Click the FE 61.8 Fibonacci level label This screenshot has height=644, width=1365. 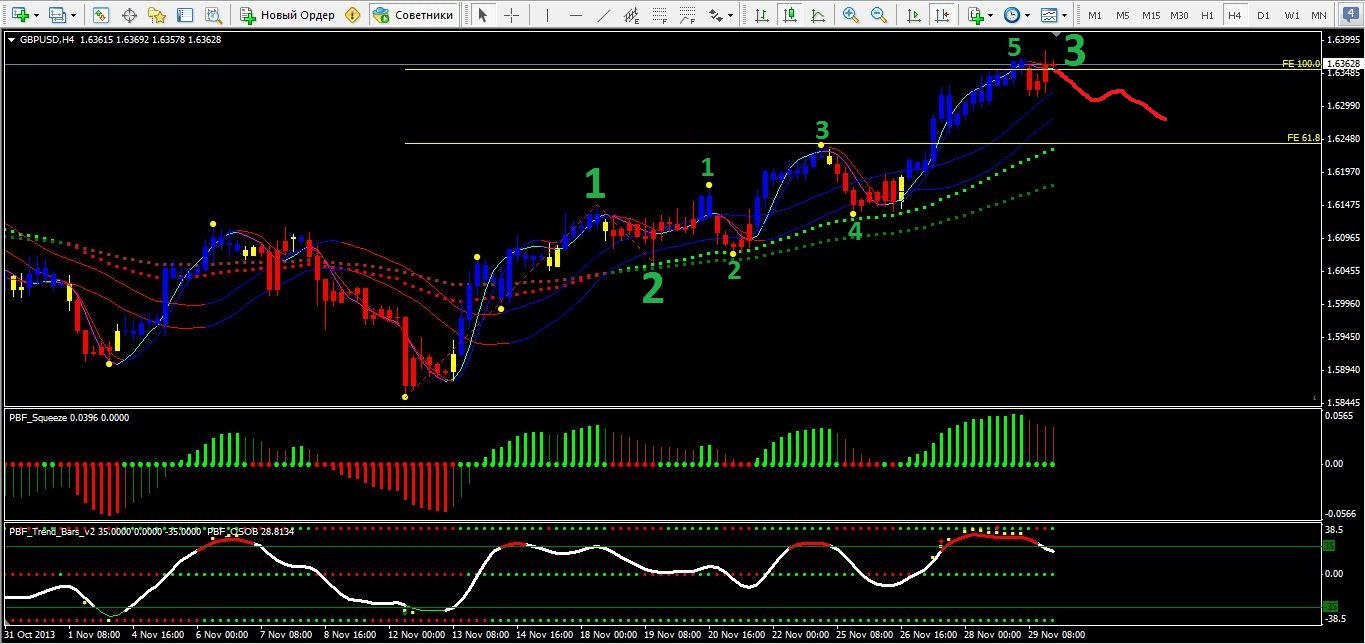(x=1303, y=137)
